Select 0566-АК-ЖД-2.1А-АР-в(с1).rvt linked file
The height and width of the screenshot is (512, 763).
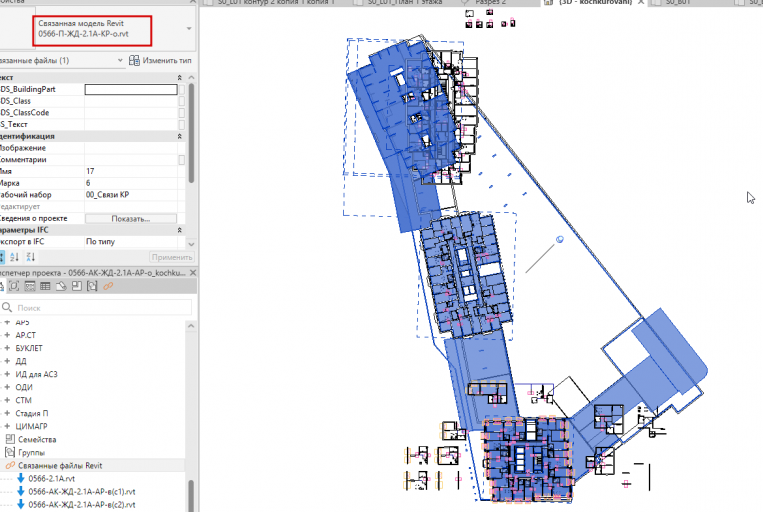82,492
